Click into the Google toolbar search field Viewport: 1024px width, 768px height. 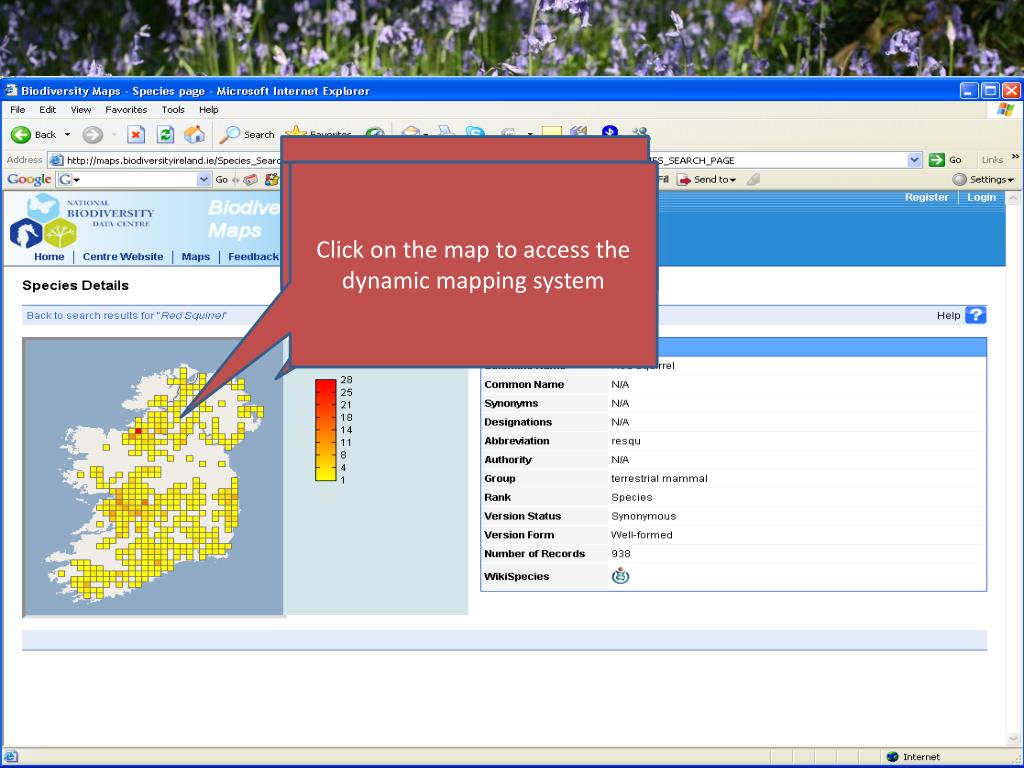tap(133, 179)
